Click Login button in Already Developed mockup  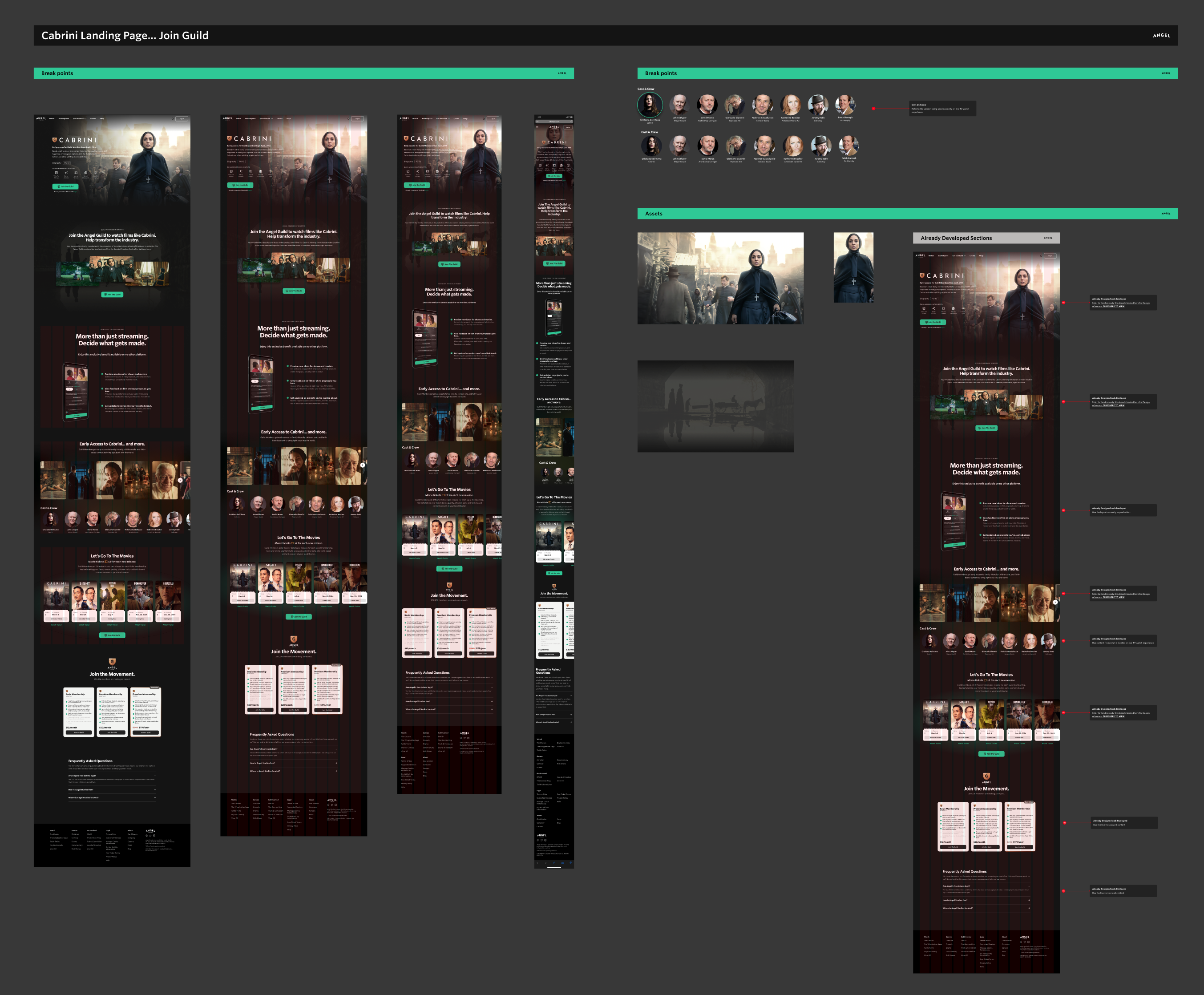(1050, 255)
